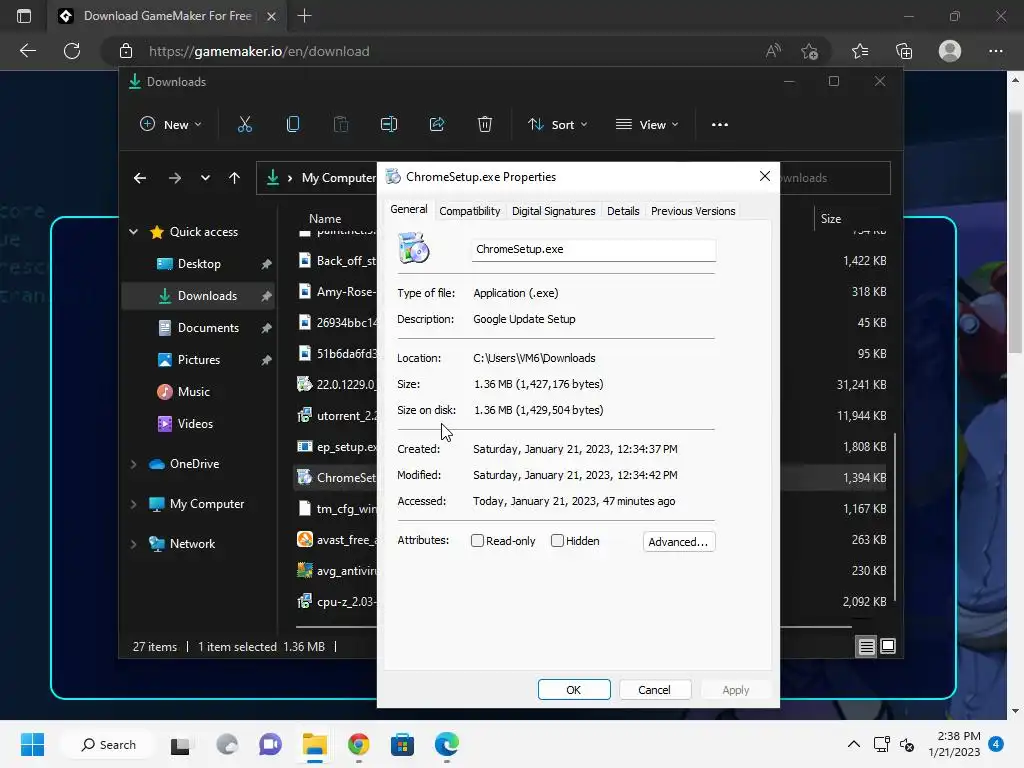Open Task View from the taskbar
The image size is (1024, 768).
[180, 745]
